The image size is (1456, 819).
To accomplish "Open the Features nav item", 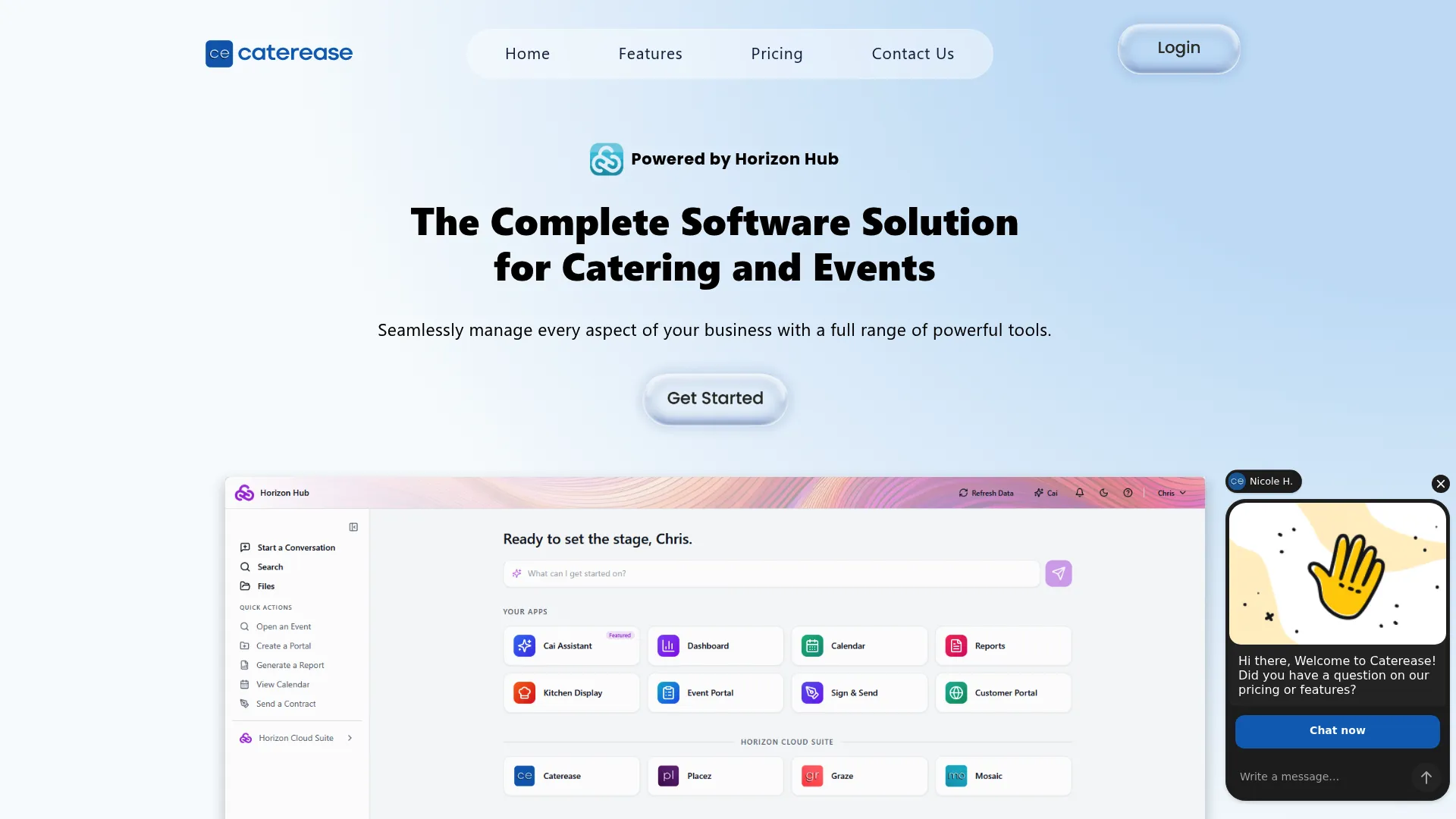I will (650, 54).
